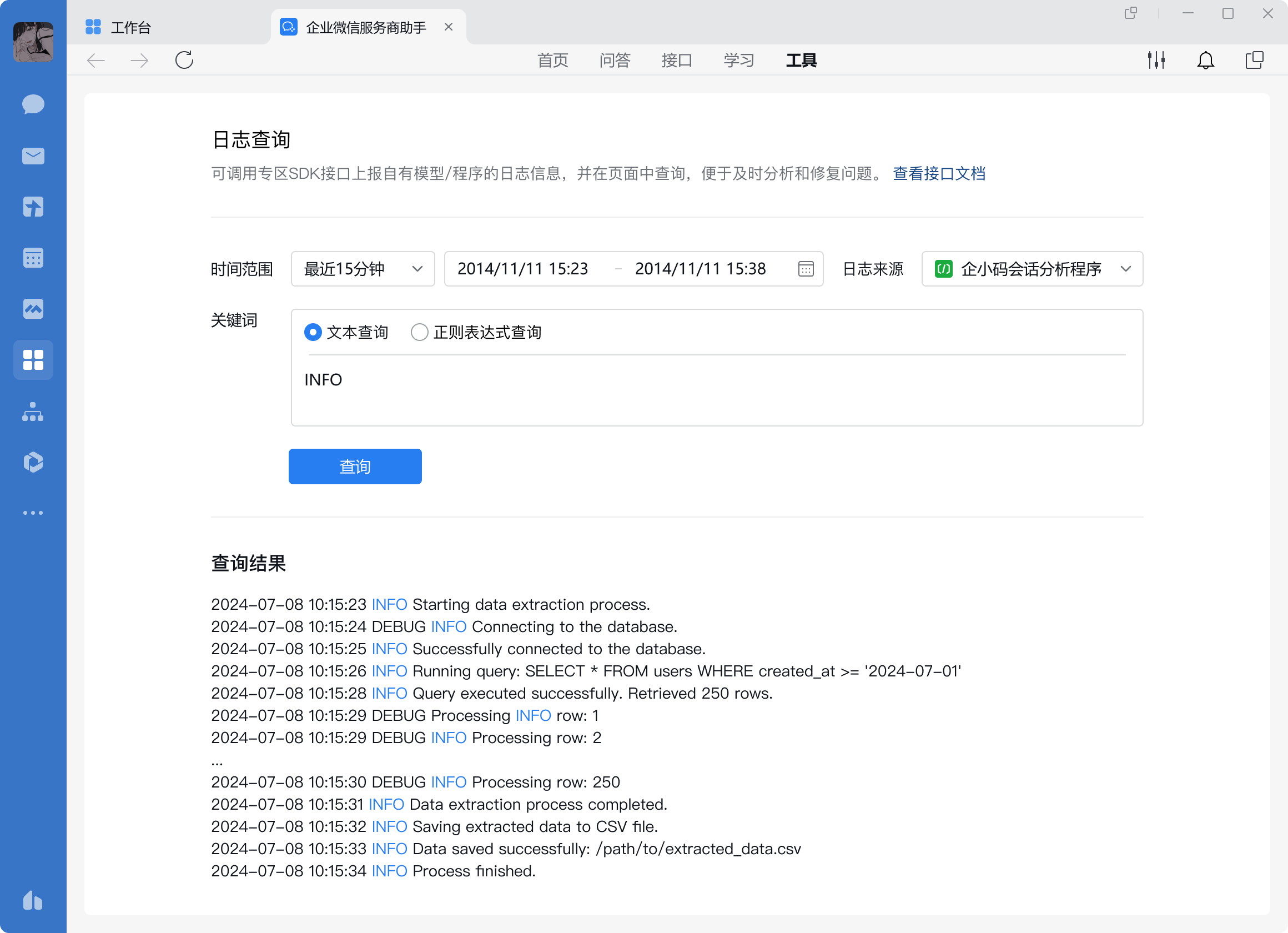Expand the 企小码会话分析程序 log source dropdown
1288x933 pixels.
click(x=1032, y=269)
